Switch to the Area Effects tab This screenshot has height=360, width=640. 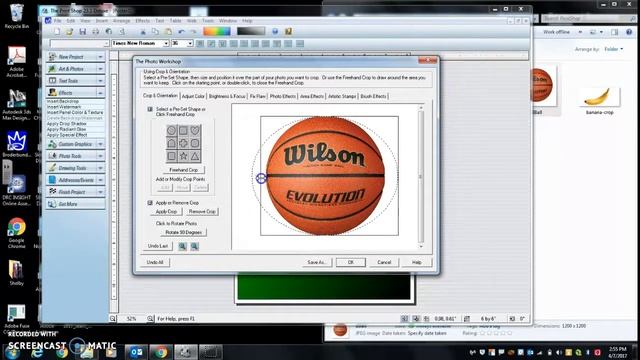(312, 96)
